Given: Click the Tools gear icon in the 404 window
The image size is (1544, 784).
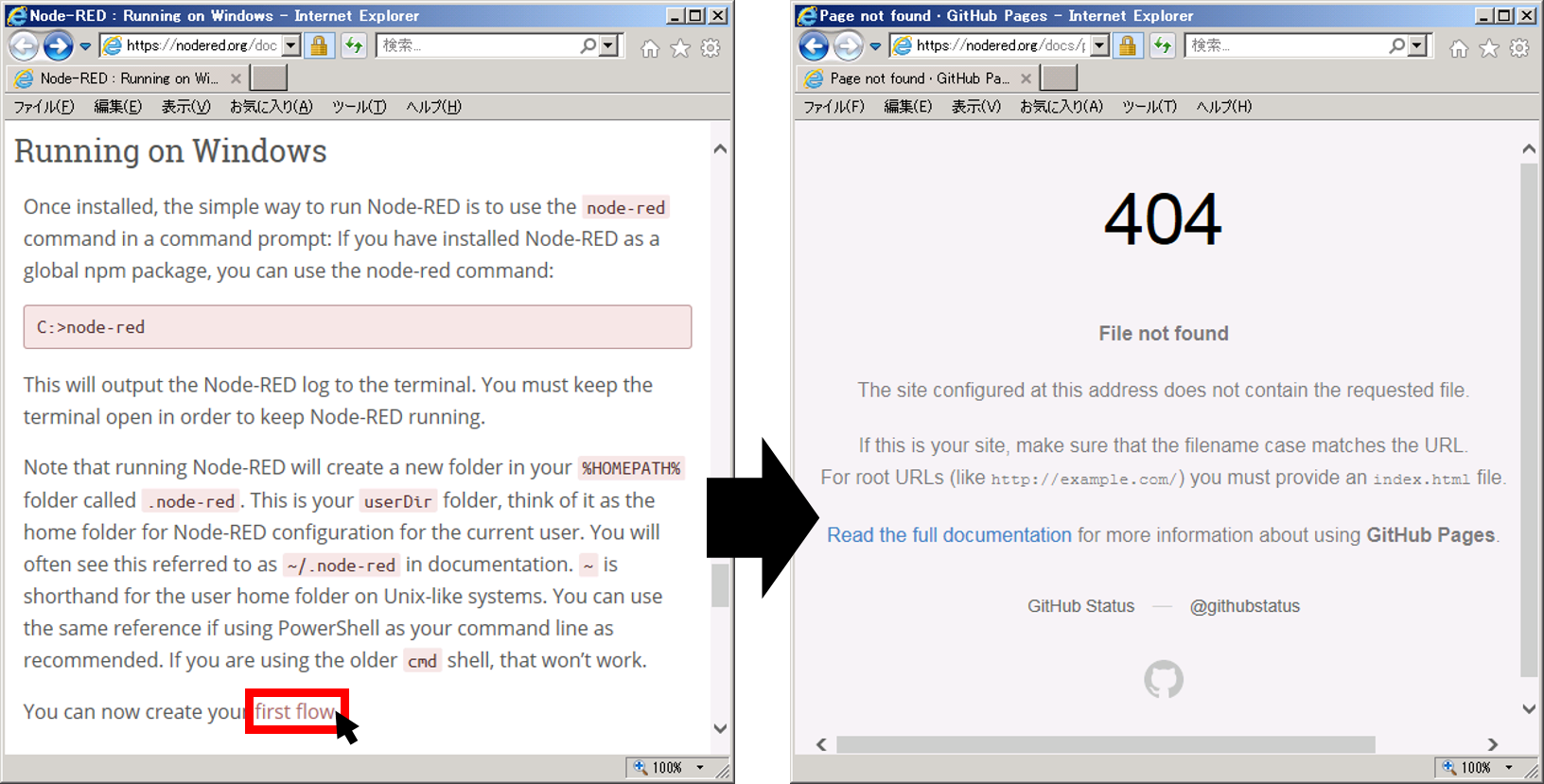Looking at the screenshot, I should [1519, 48].
